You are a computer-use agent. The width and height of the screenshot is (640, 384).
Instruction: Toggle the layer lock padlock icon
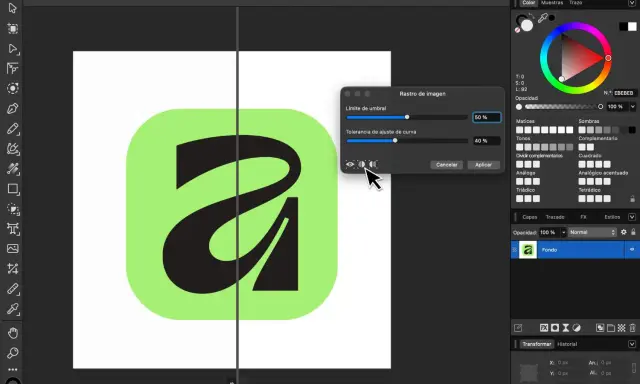pos(633,232)
